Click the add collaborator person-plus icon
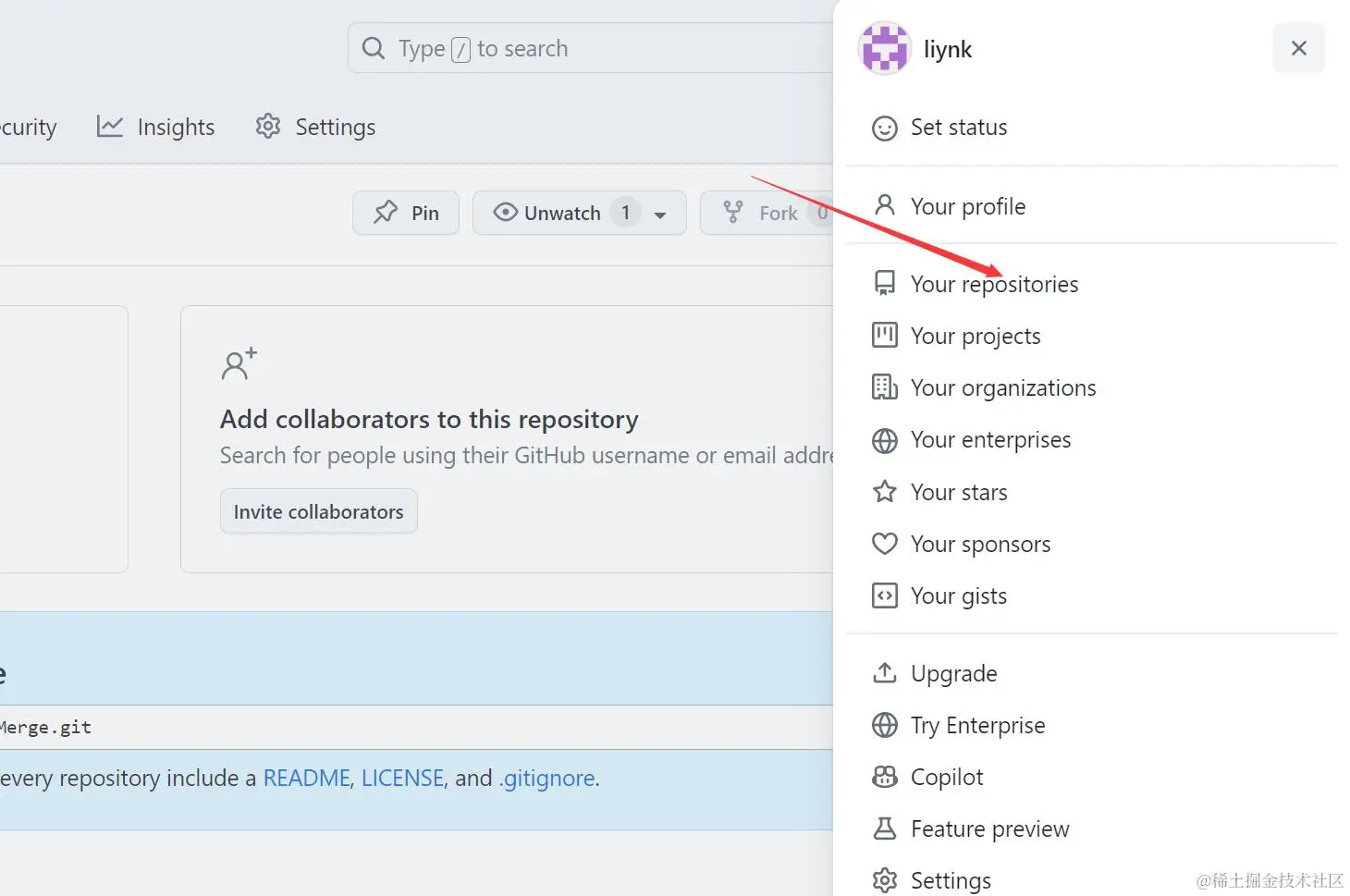This screenshot has width=1350, height=896. (x=239, y=363)
